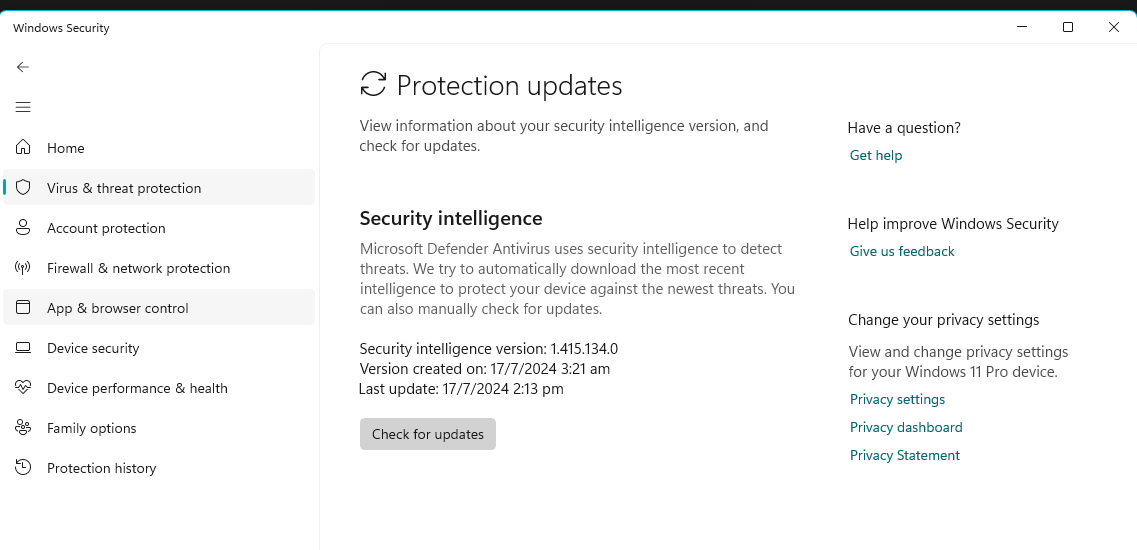This screenshot has width=1137, height=550.
Task: Open the Family options people icon
Action: [x=23, y=427]
